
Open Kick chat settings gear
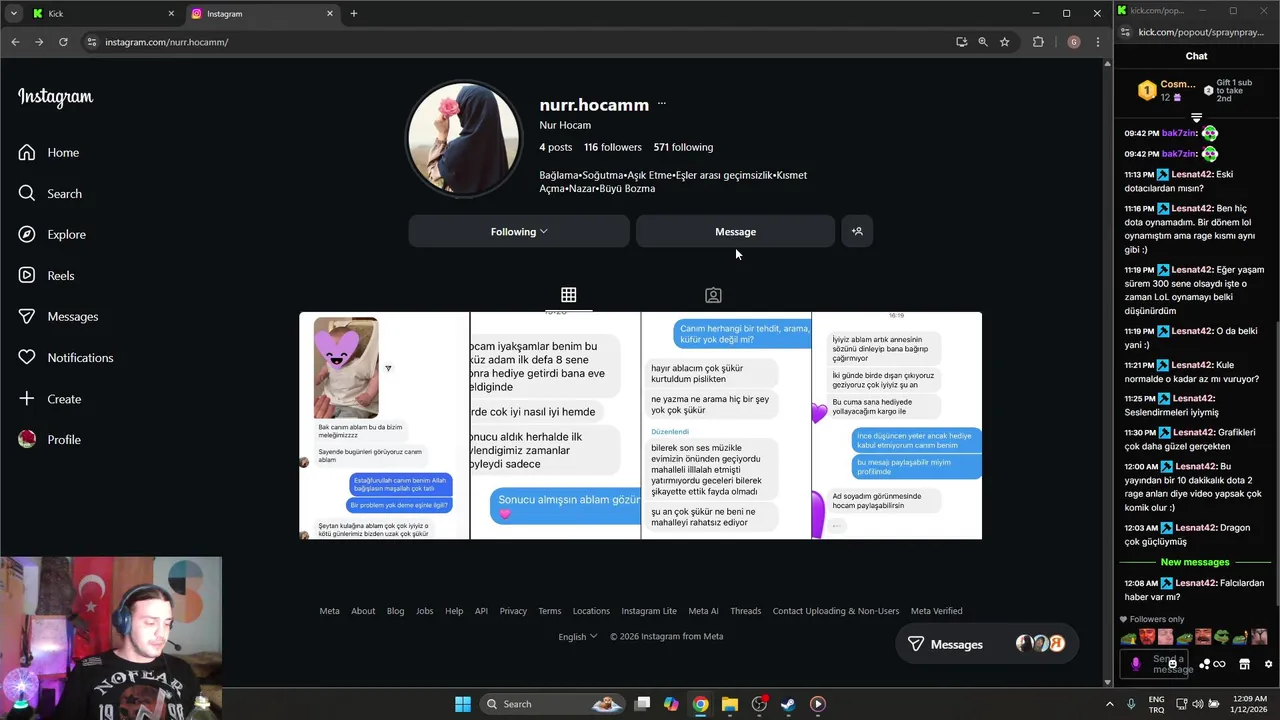click(x=1268, y=664)
